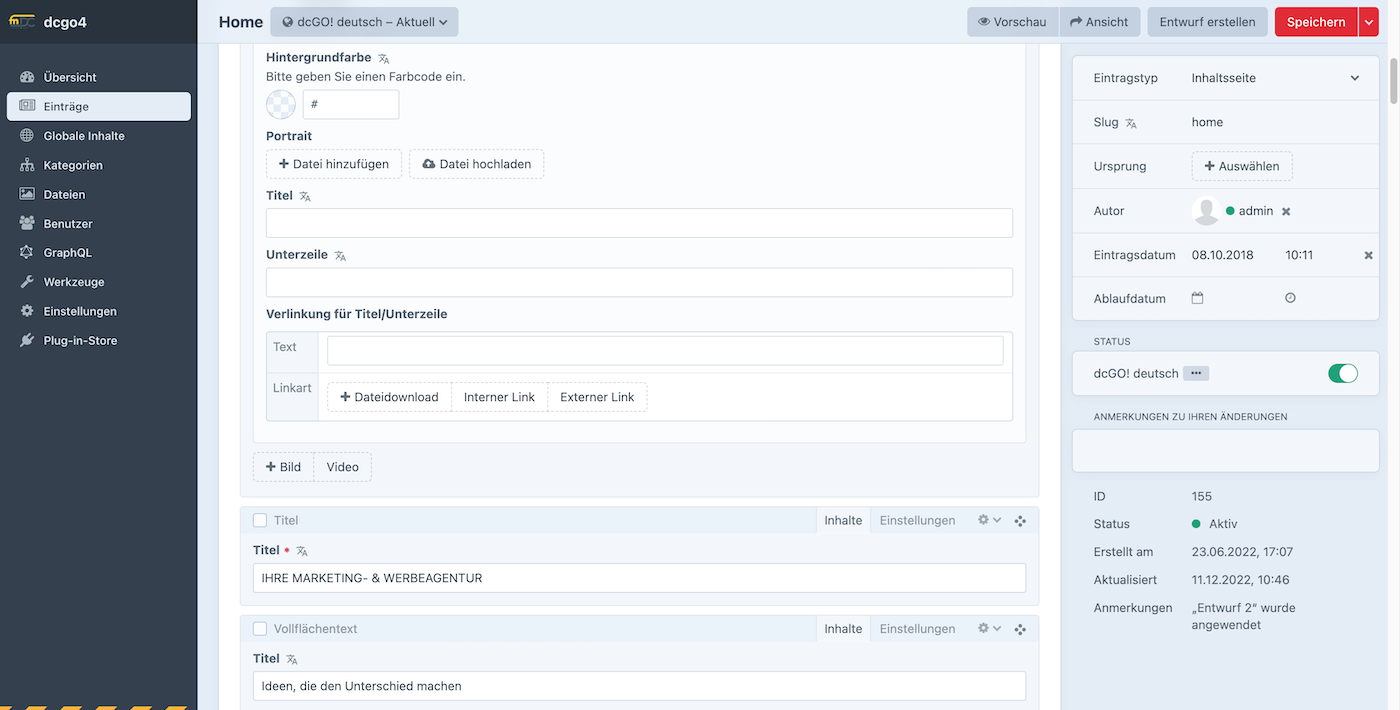The height and width of the screenshot is (710, 1400).
Task: Click translate icon beside Portrait block Titel
Action: (305, 197)
